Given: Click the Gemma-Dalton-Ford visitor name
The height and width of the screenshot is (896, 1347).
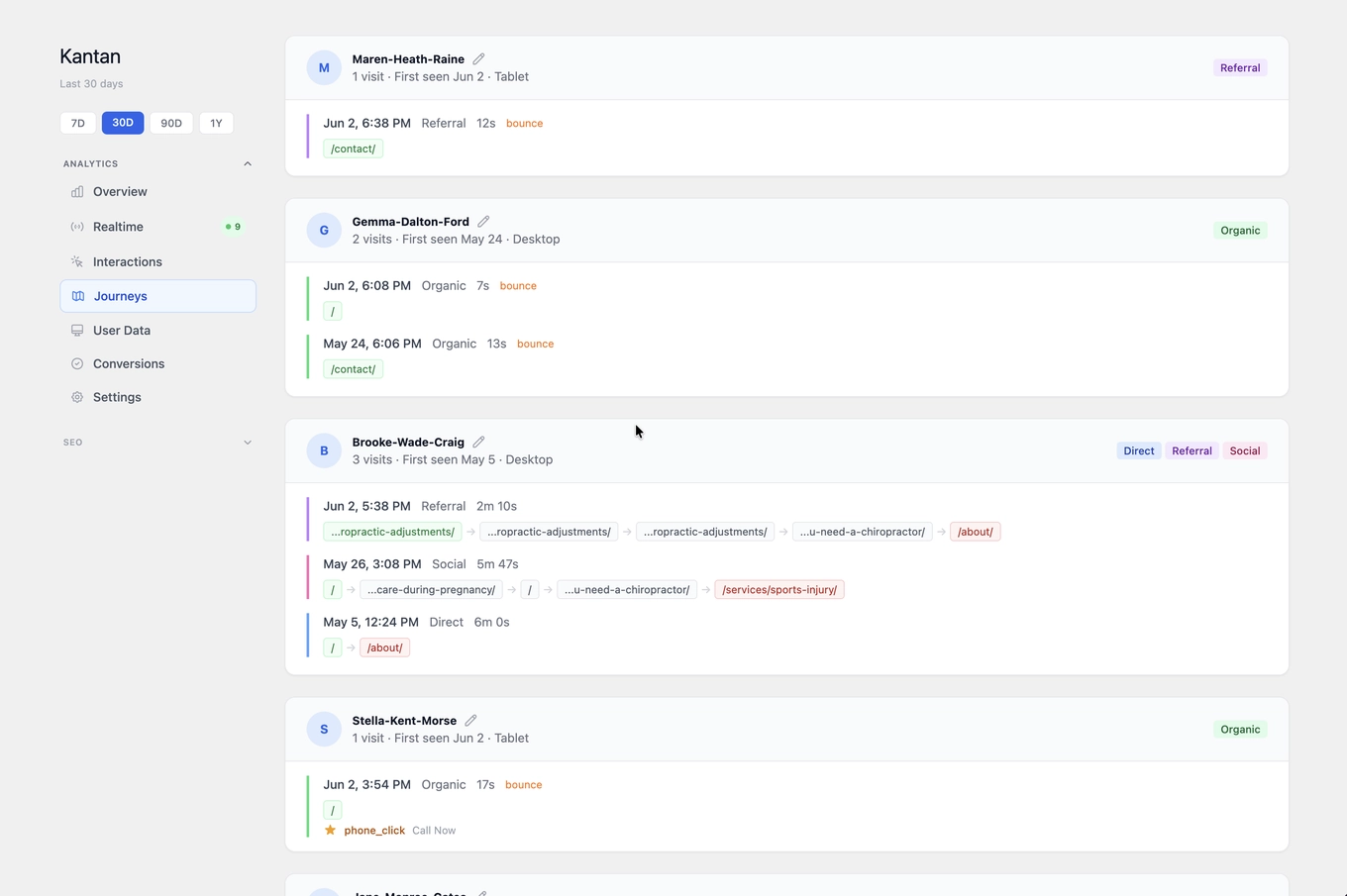Looking at the screenshot, I should pos(411,222).
